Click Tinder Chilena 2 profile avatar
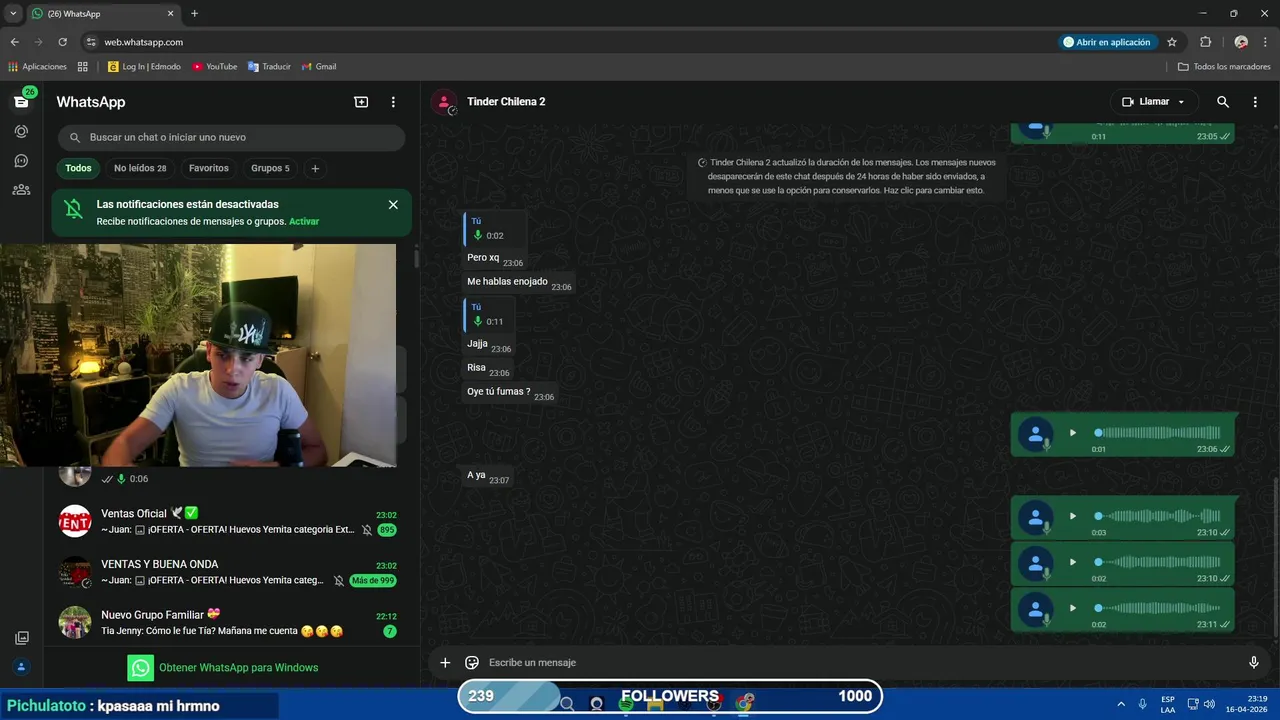Image resolution: width=1280 pixels, height=720 pixels. [x=444, y=102]
